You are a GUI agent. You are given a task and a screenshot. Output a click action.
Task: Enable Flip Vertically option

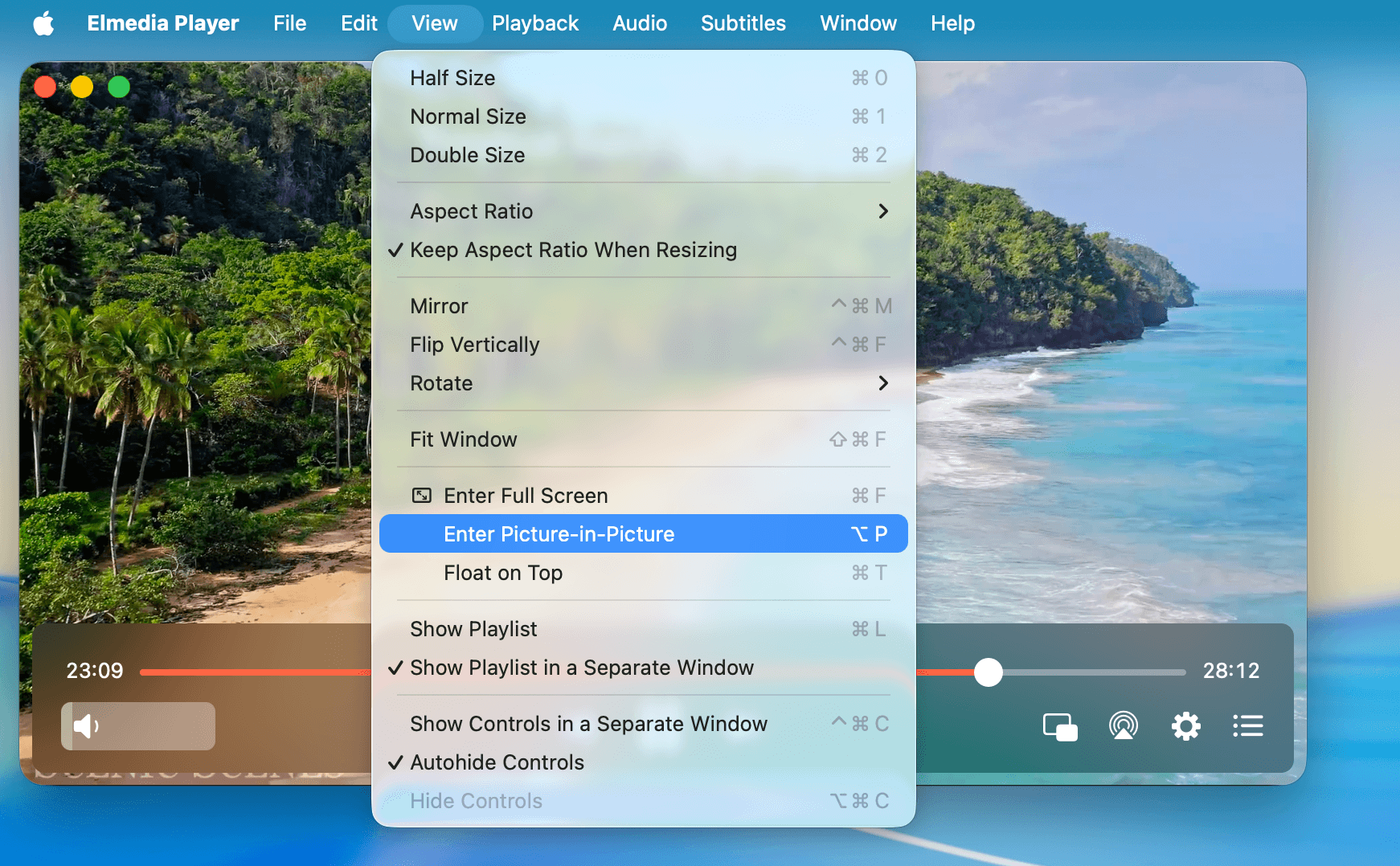644,345
